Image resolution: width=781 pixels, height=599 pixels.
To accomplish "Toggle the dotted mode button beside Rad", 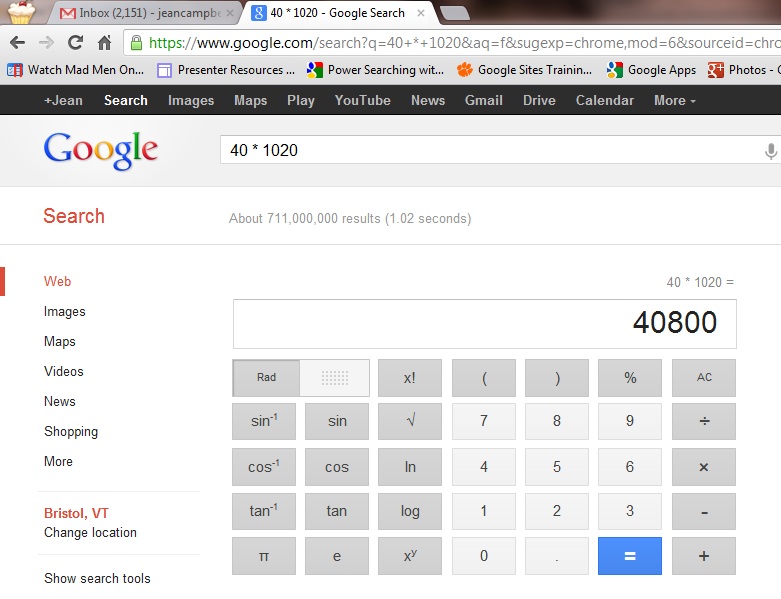I will tap(335, 377).
